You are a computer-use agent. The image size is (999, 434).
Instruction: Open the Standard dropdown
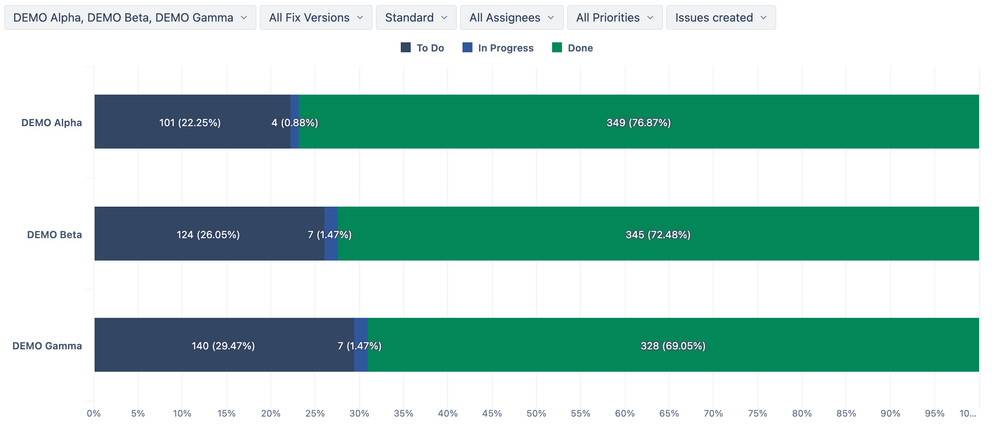point(416,18)
